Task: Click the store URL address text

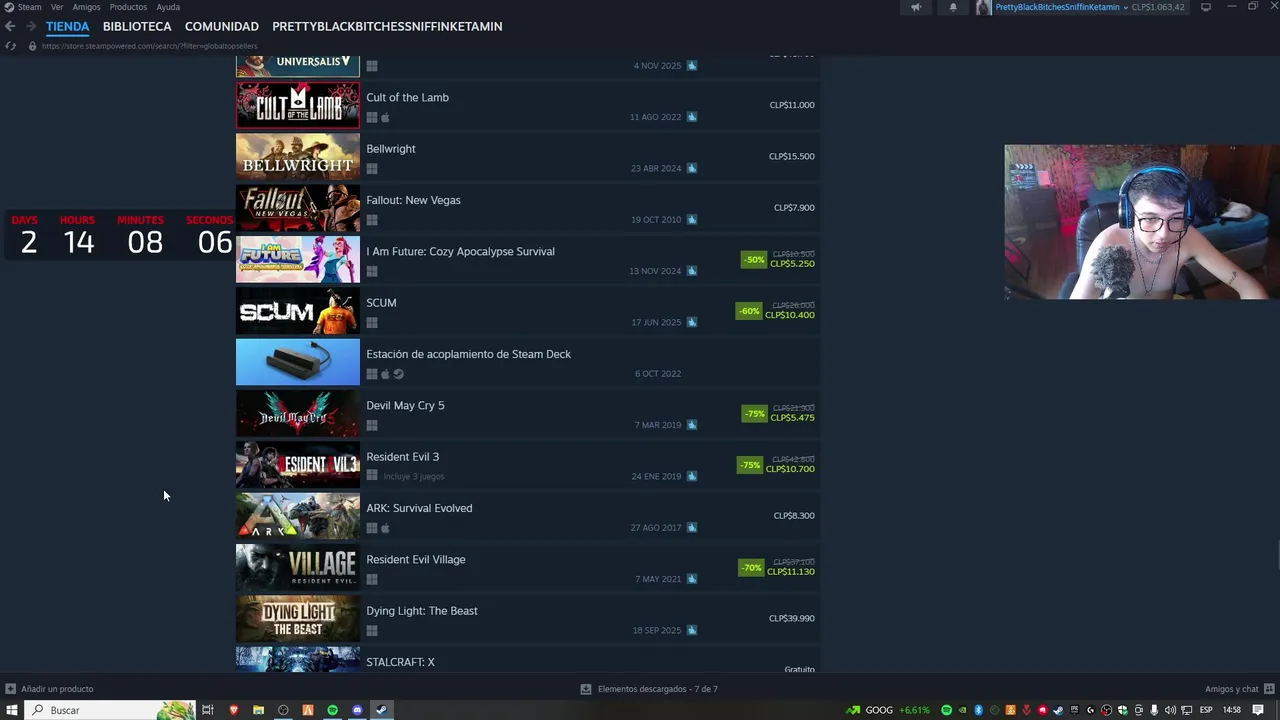Action: click(150, 46)
